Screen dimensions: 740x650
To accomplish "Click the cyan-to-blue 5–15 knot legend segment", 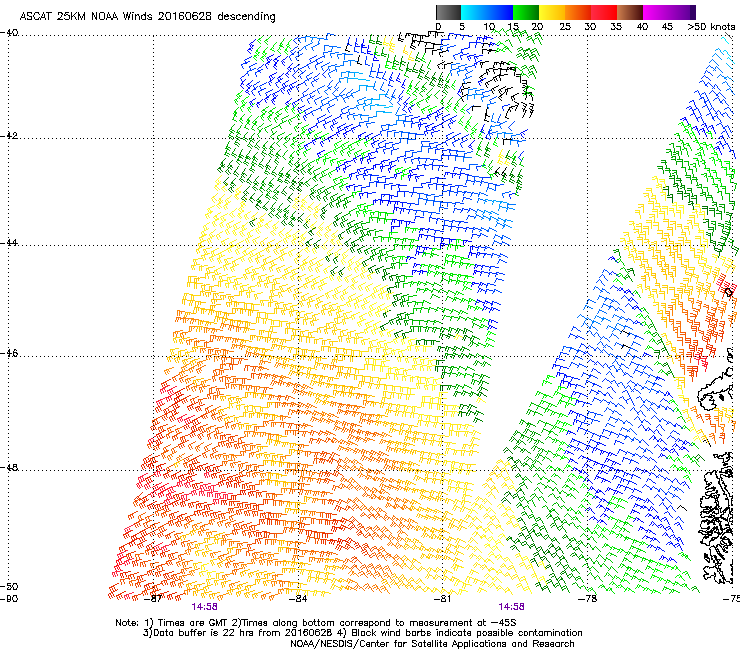I will (487, 12).
